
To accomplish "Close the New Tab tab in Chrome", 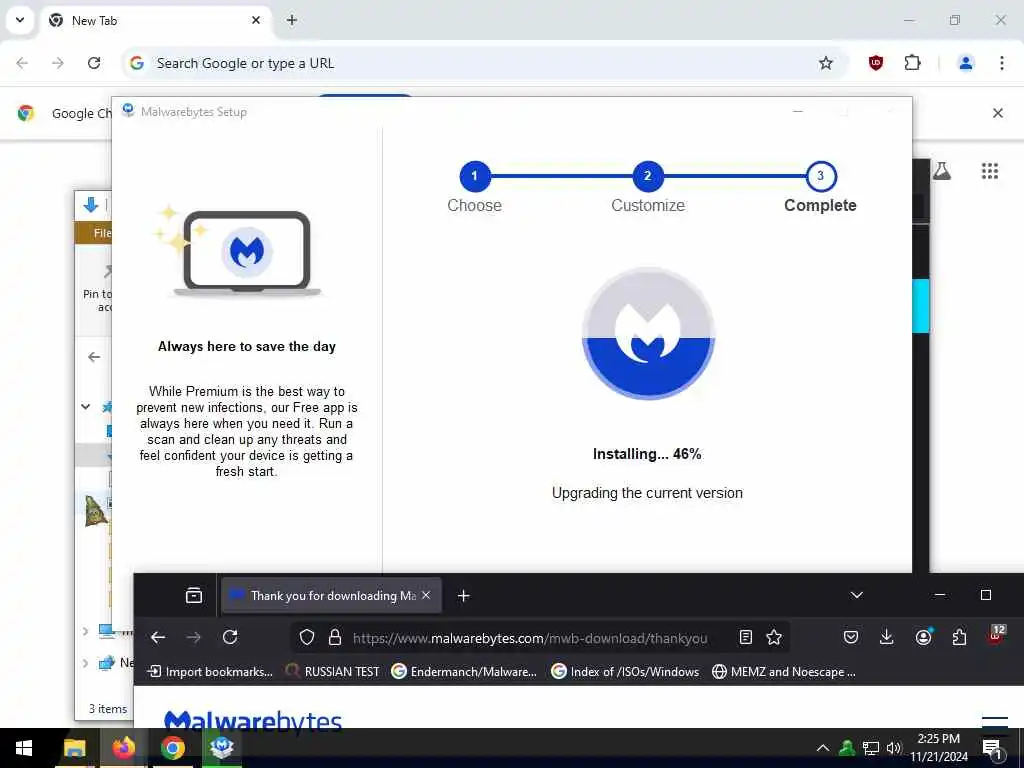I will point(256,20).
